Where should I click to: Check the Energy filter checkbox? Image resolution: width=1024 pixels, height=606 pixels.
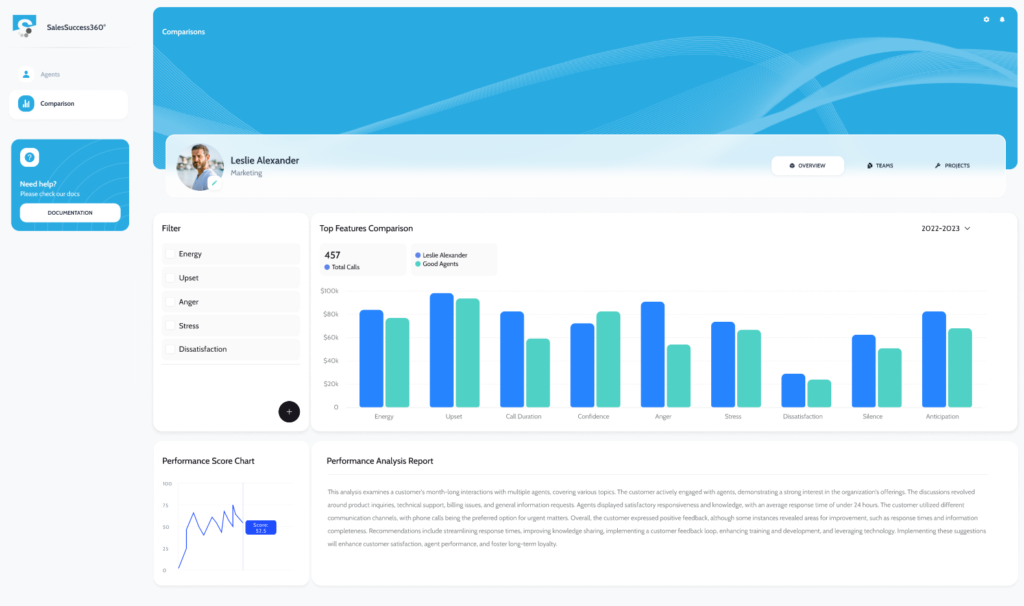coord(171,254)
